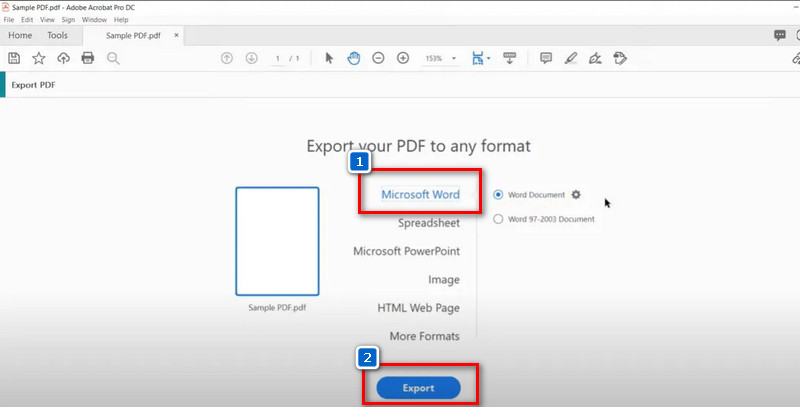The image size is (800, 407).
Task: Click the Fit page width icon
Action: point(477,58)
